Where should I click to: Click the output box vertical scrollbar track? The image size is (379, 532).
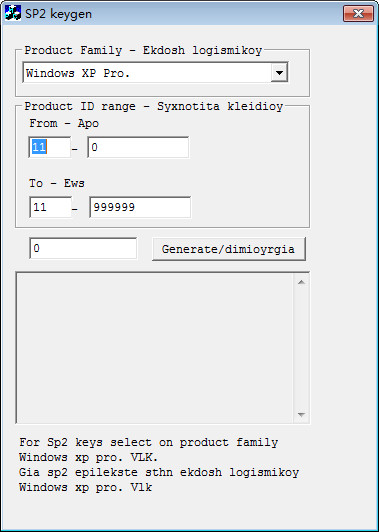(x=301, y=348)
